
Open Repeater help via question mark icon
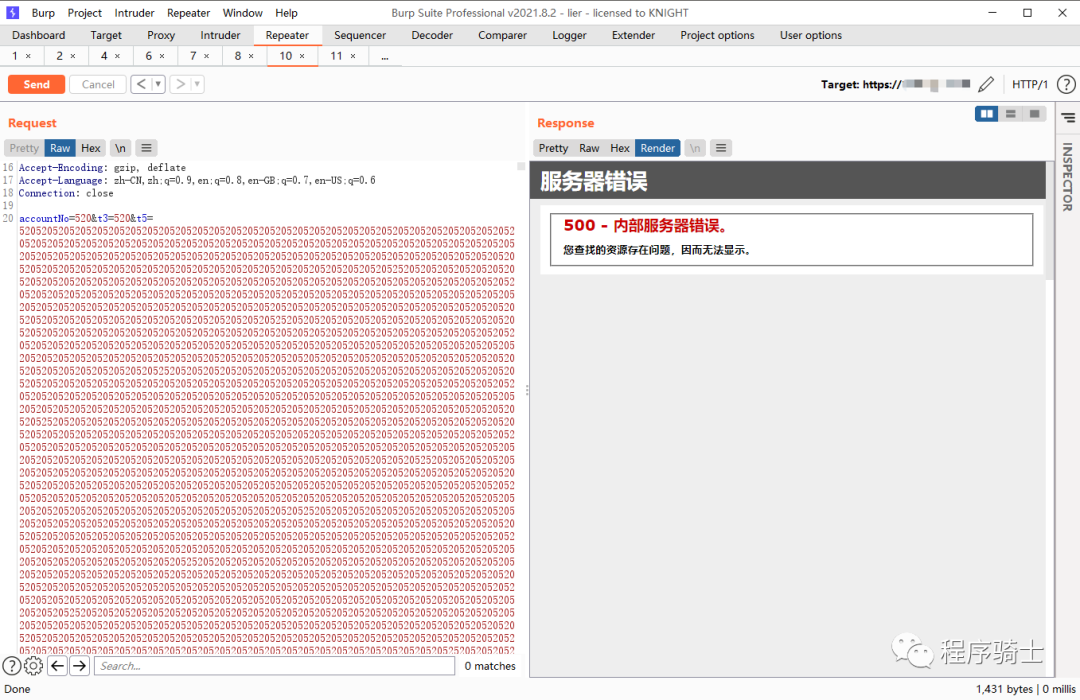1066,85
